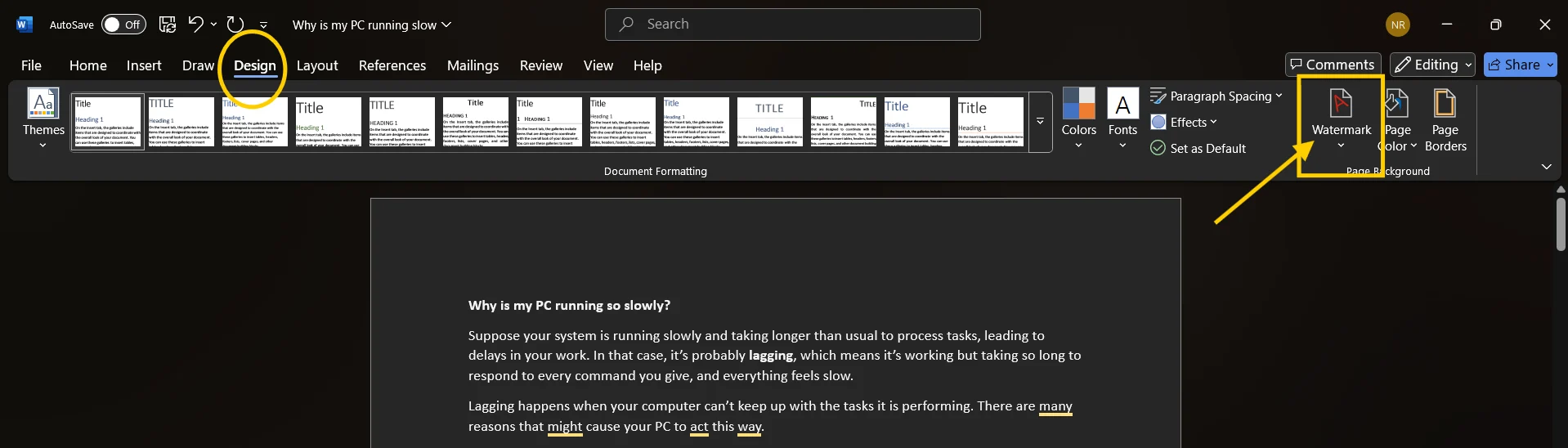Click the underlined word "might"
This screenshot has width=1568, height=448.
565,427
